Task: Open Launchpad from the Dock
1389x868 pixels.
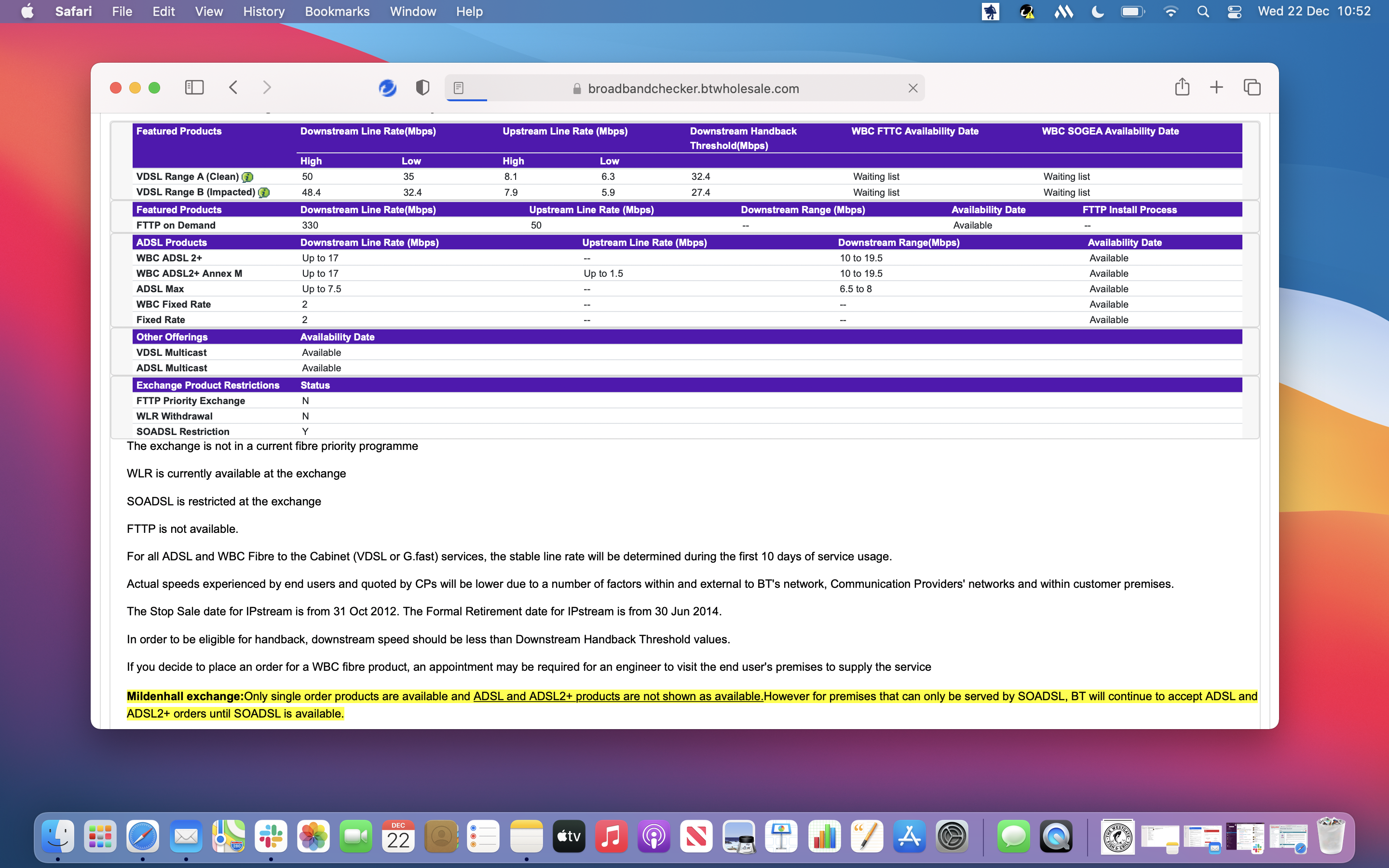Action: pos(100,836)
